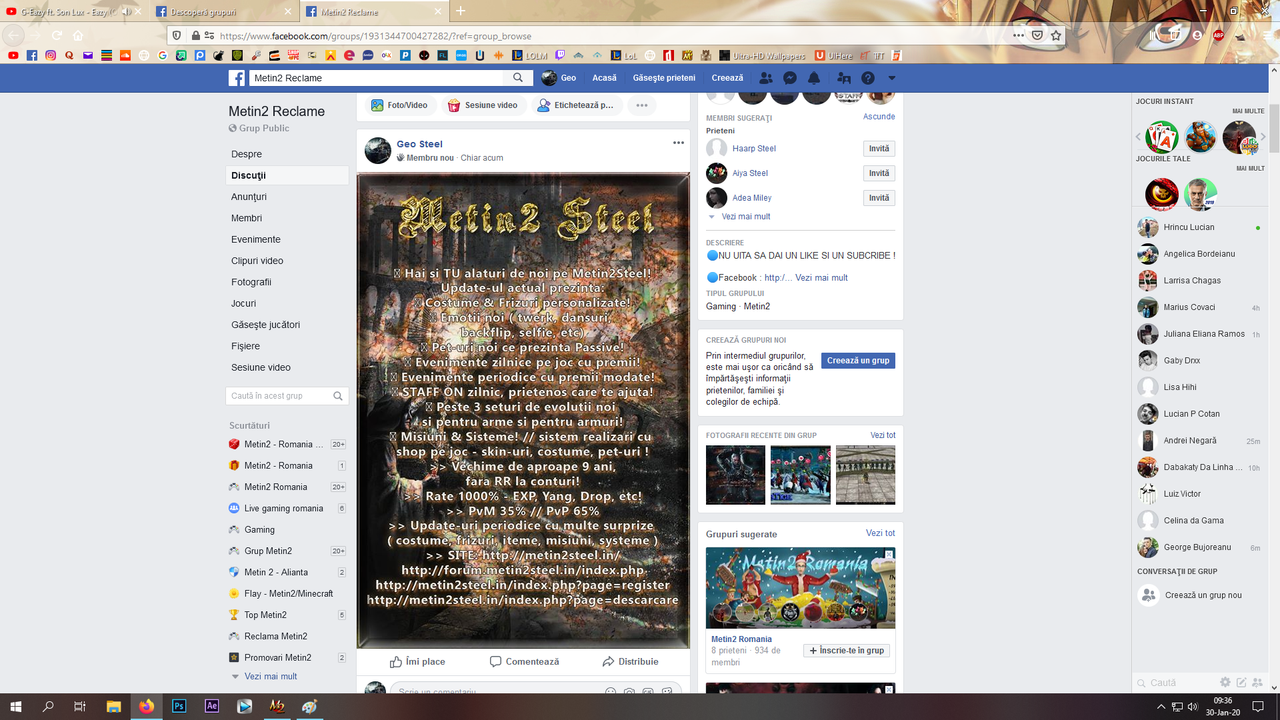The image size is (1280, 720).
Task: Bookmark this page with the star icon
Action: (x=1056, y=36)
